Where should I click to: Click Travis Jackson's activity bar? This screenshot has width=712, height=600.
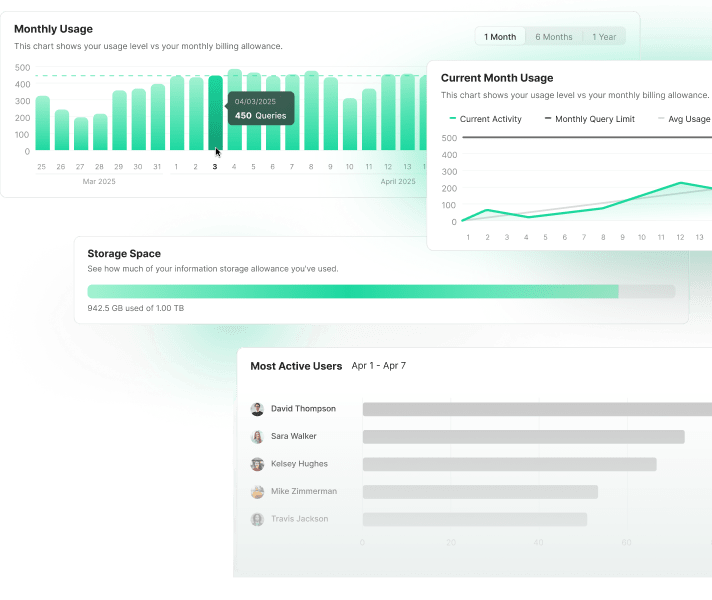(x=475, y=520)
